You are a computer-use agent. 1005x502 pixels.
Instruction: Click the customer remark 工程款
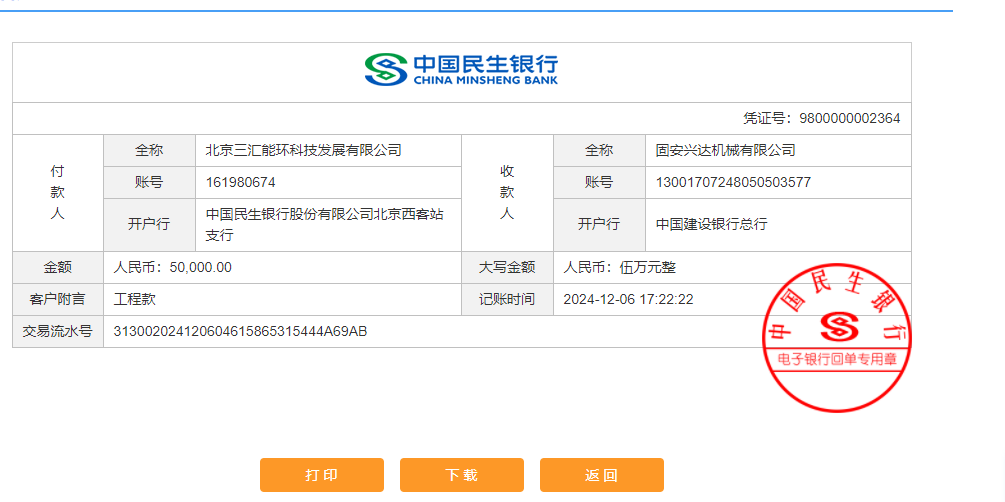click(x=134, y=299)
